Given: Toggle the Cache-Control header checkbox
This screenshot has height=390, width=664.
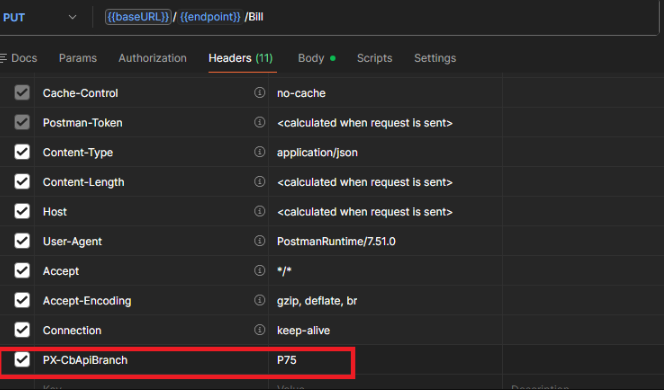Looking at the screenshot, I should coord(22,93).
